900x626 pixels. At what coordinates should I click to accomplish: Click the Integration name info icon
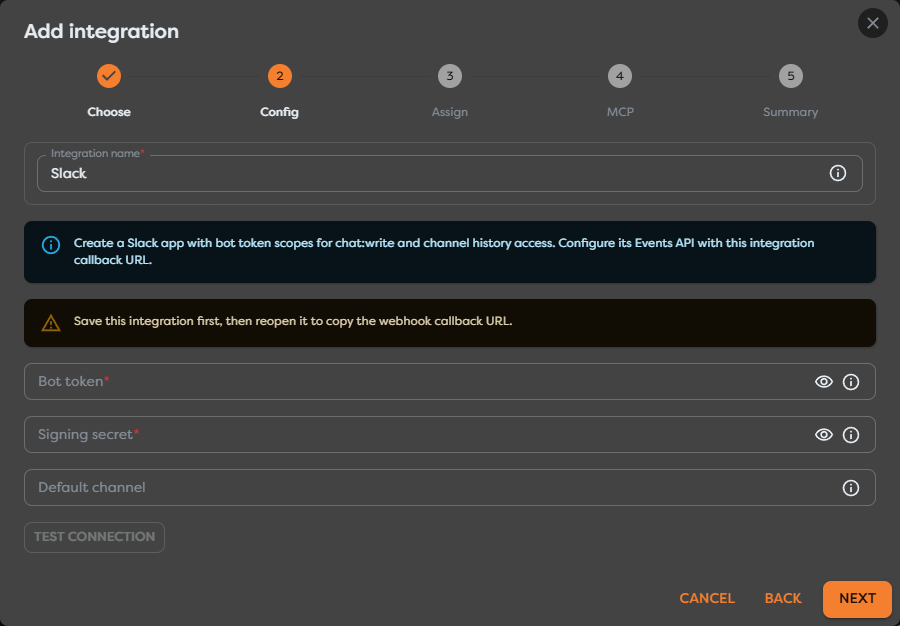[837, 173]
